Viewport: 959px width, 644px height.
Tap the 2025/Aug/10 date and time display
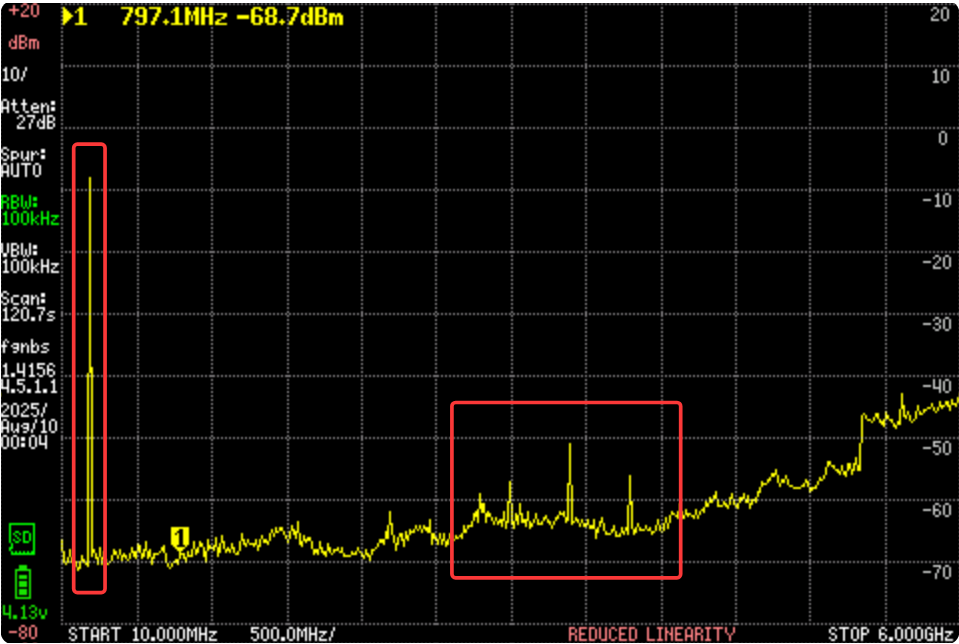click(23, 425)
